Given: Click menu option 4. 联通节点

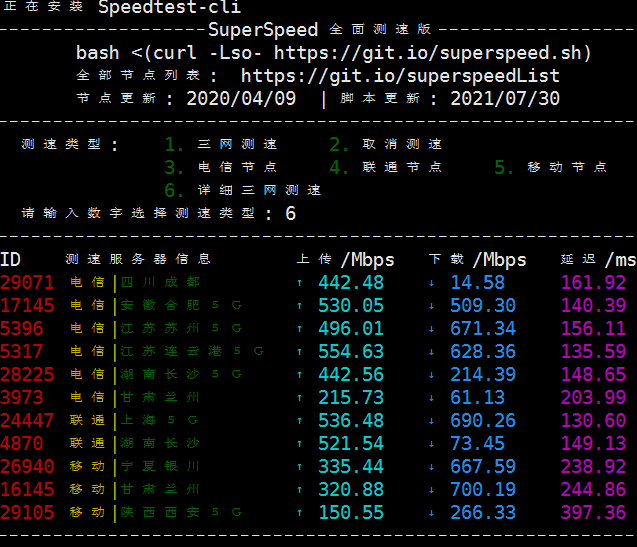Looking at the screenshot, I should (x=386, y=167).
